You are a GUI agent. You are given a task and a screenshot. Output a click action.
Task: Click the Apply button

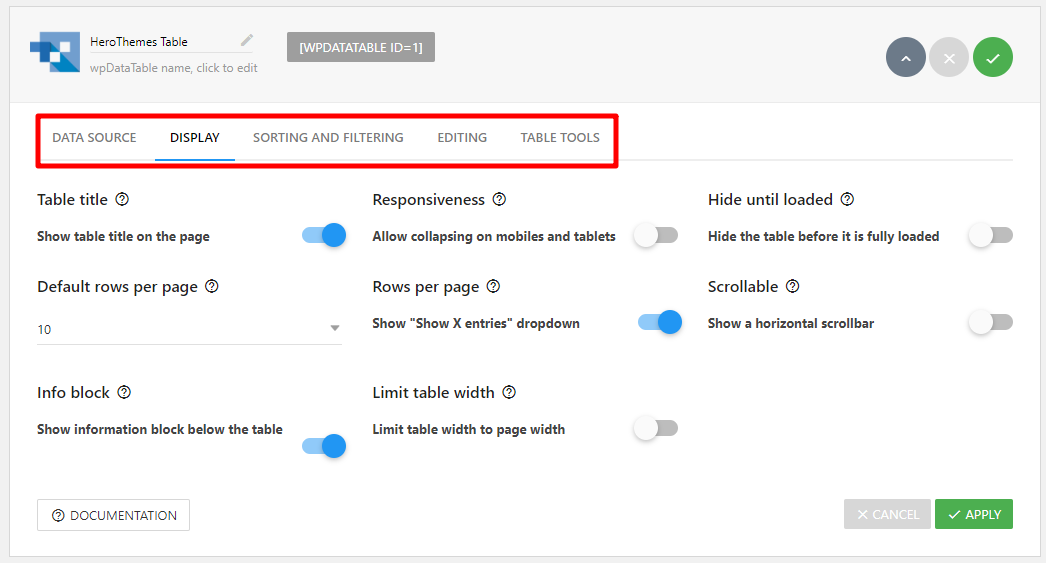pyautogui.click(x=974, y=514)
